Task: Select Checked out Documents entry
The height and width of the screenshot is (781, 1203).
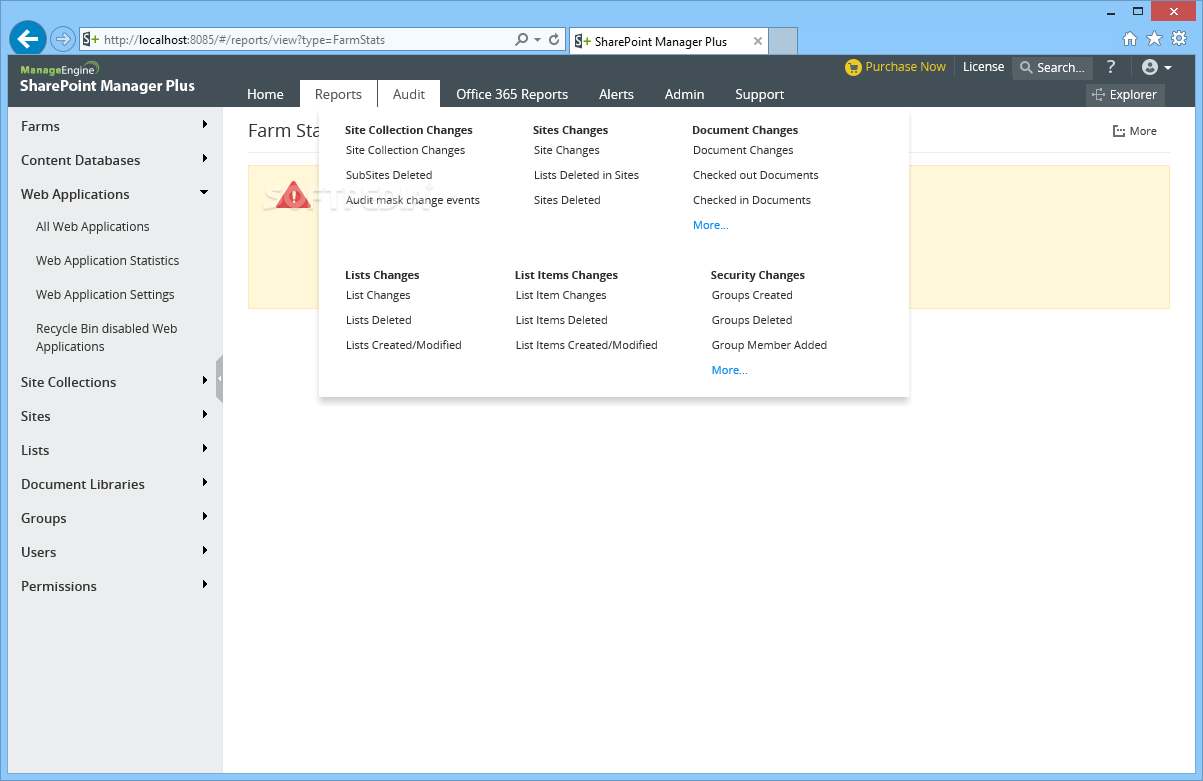Action: coord(756,175)
